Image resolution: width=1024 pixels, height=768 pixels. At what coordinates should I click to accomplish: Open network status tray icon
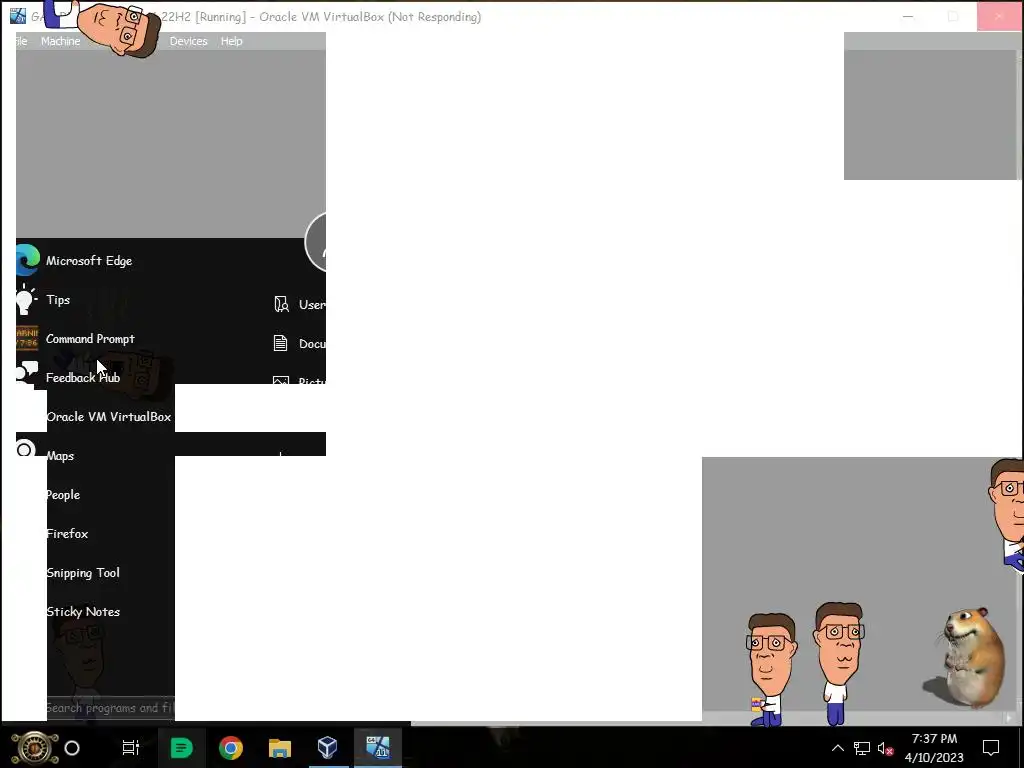click(861, 748)
